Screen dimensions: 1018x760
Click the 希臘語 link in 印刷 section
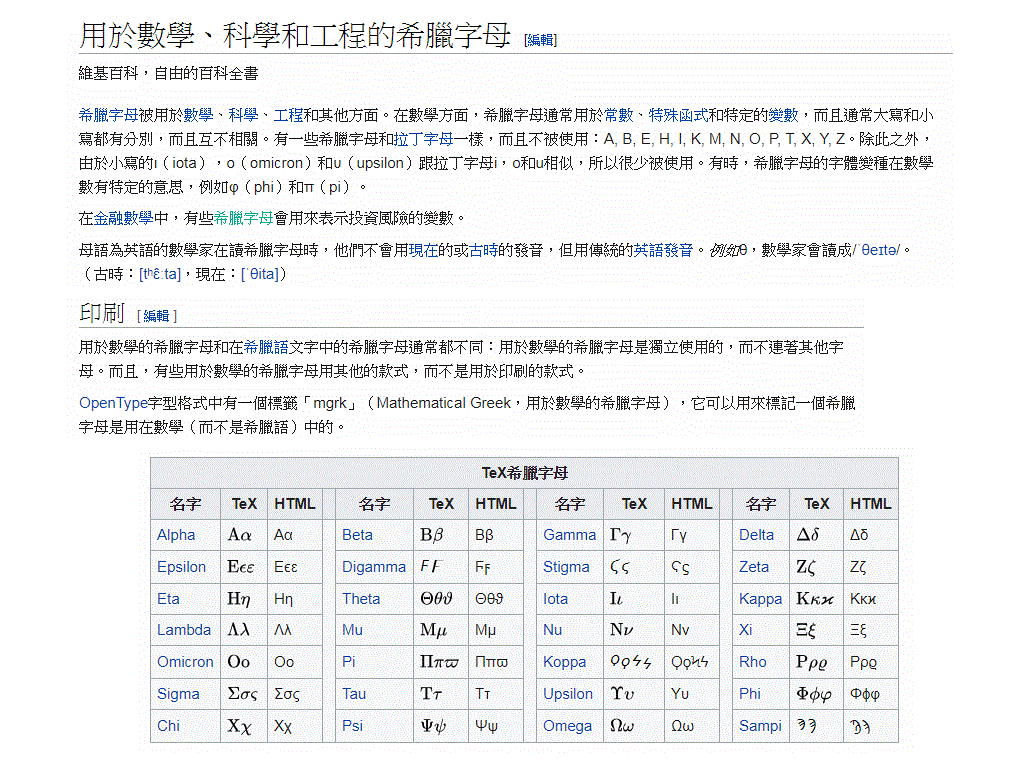pyautogui.click(x=266, y=347)
